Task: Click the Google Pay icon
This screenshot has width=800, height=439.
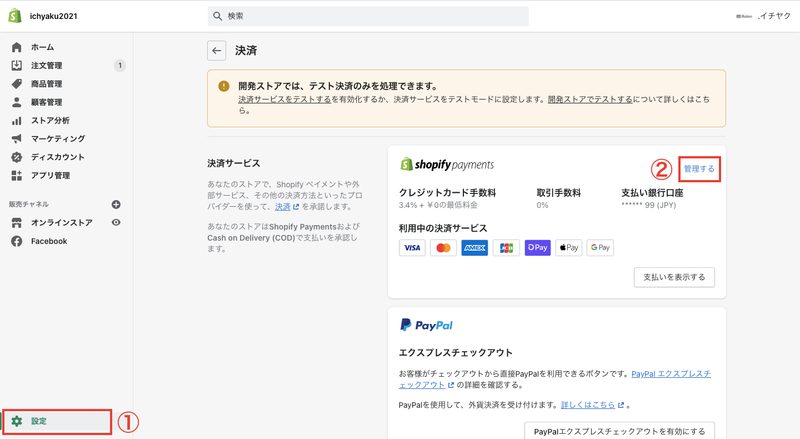Action: click(600, 248)
